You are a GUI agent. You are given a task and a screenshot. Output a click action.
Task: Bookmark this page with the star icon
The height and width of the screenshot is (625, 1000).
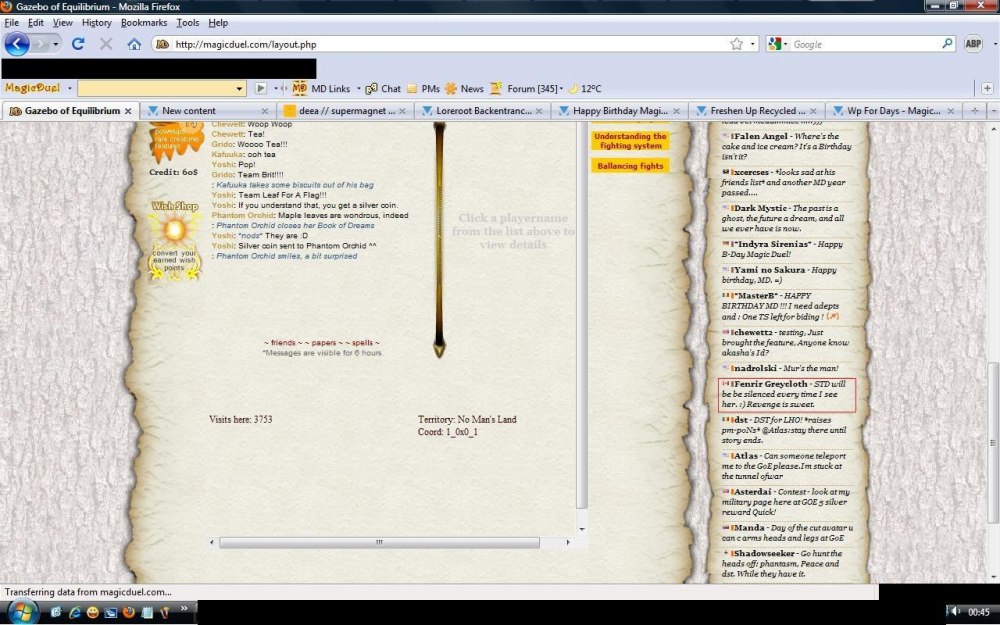point(737,44)
